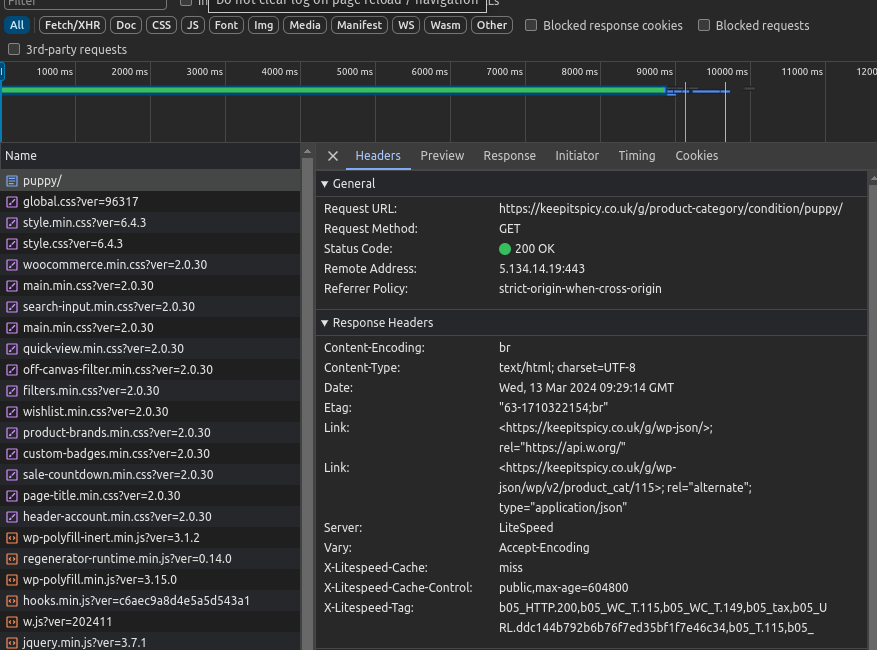Filter requests by Img type

[x=263, y=25]
